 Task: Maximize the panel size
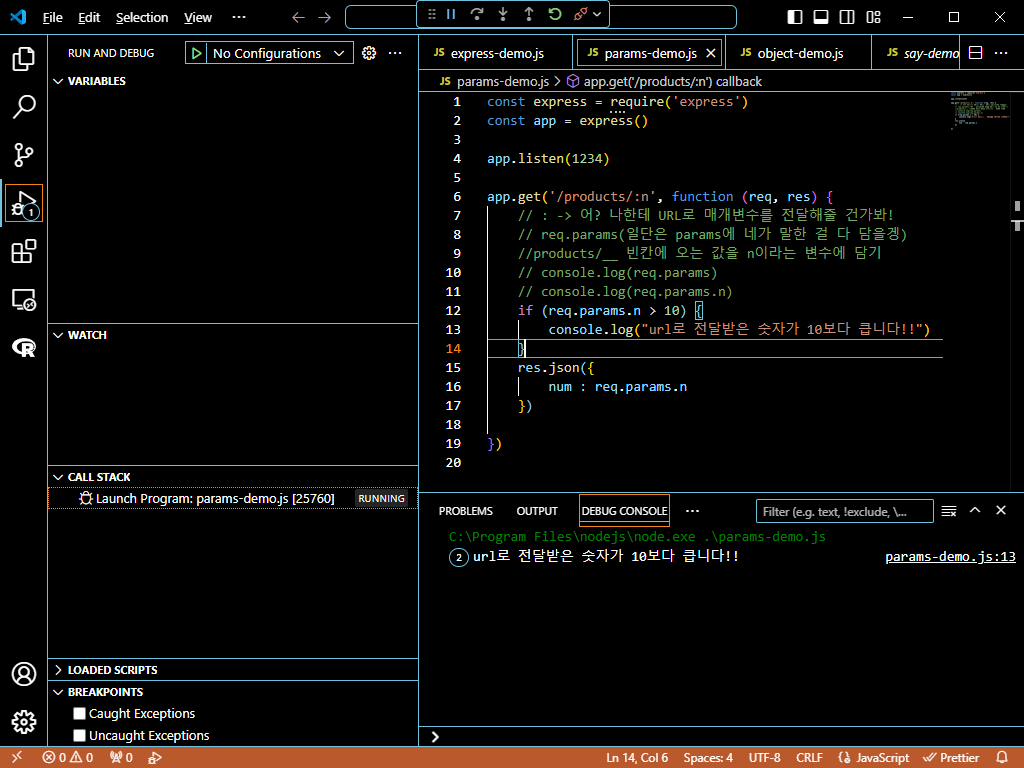pyautogui.click(x=975, y=511)
